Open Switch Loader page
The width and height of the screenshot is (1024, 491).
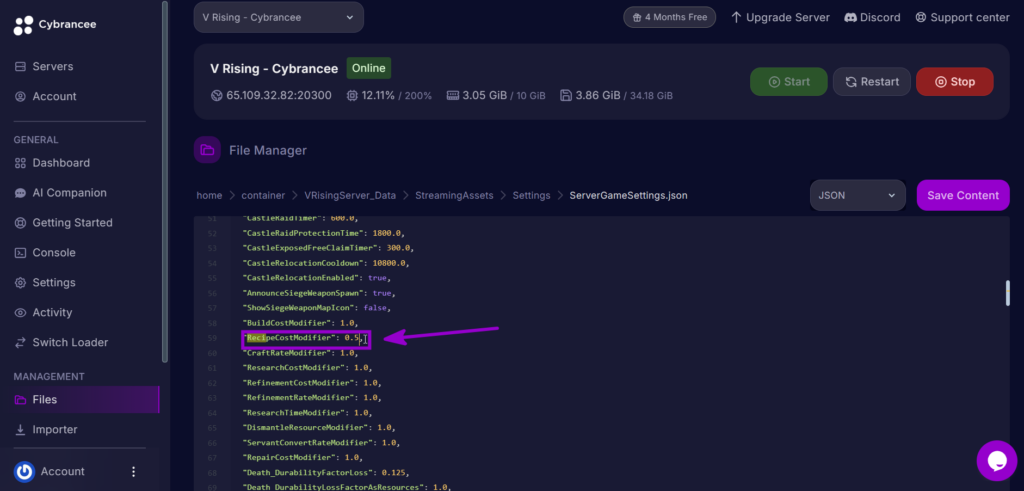point(71,343)
